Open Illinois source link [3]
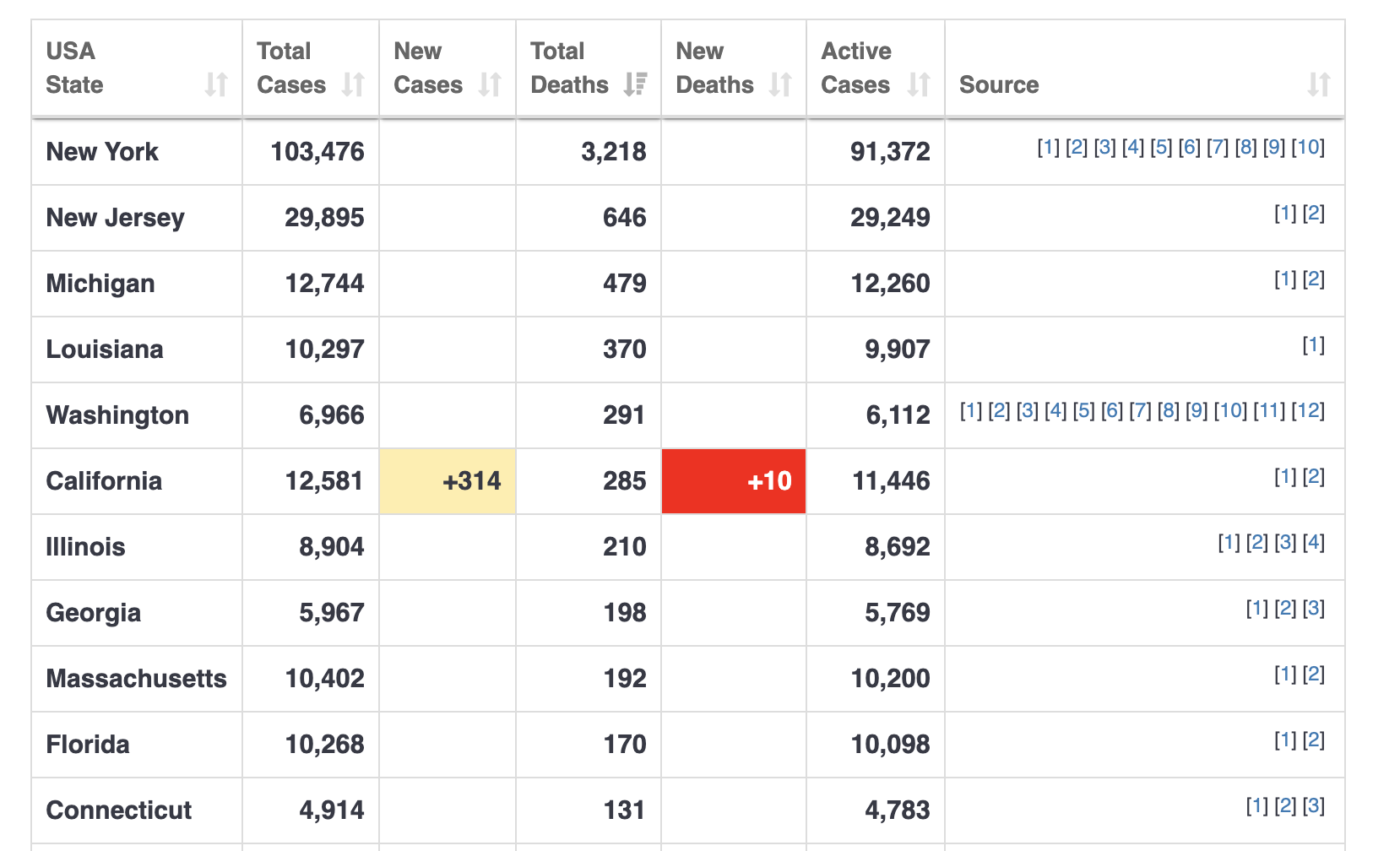1400x851 pixels. (x=1285, y=542)
